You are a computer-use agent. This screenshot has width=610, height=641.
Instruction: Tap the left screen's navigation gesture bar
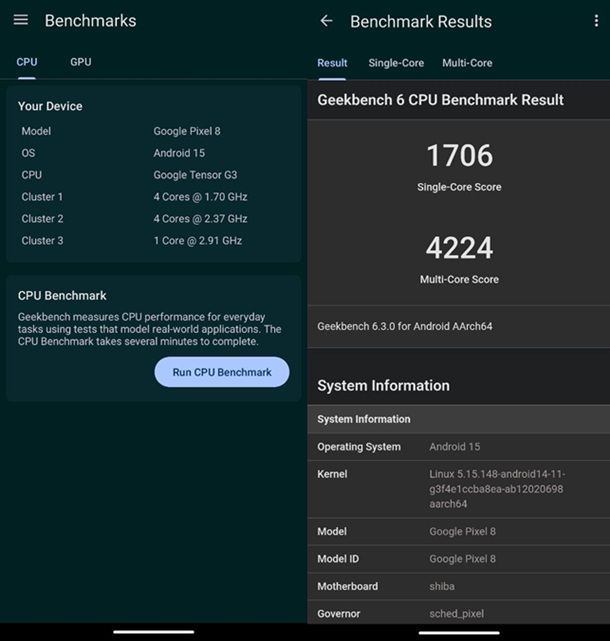click(x=154, y=632)
